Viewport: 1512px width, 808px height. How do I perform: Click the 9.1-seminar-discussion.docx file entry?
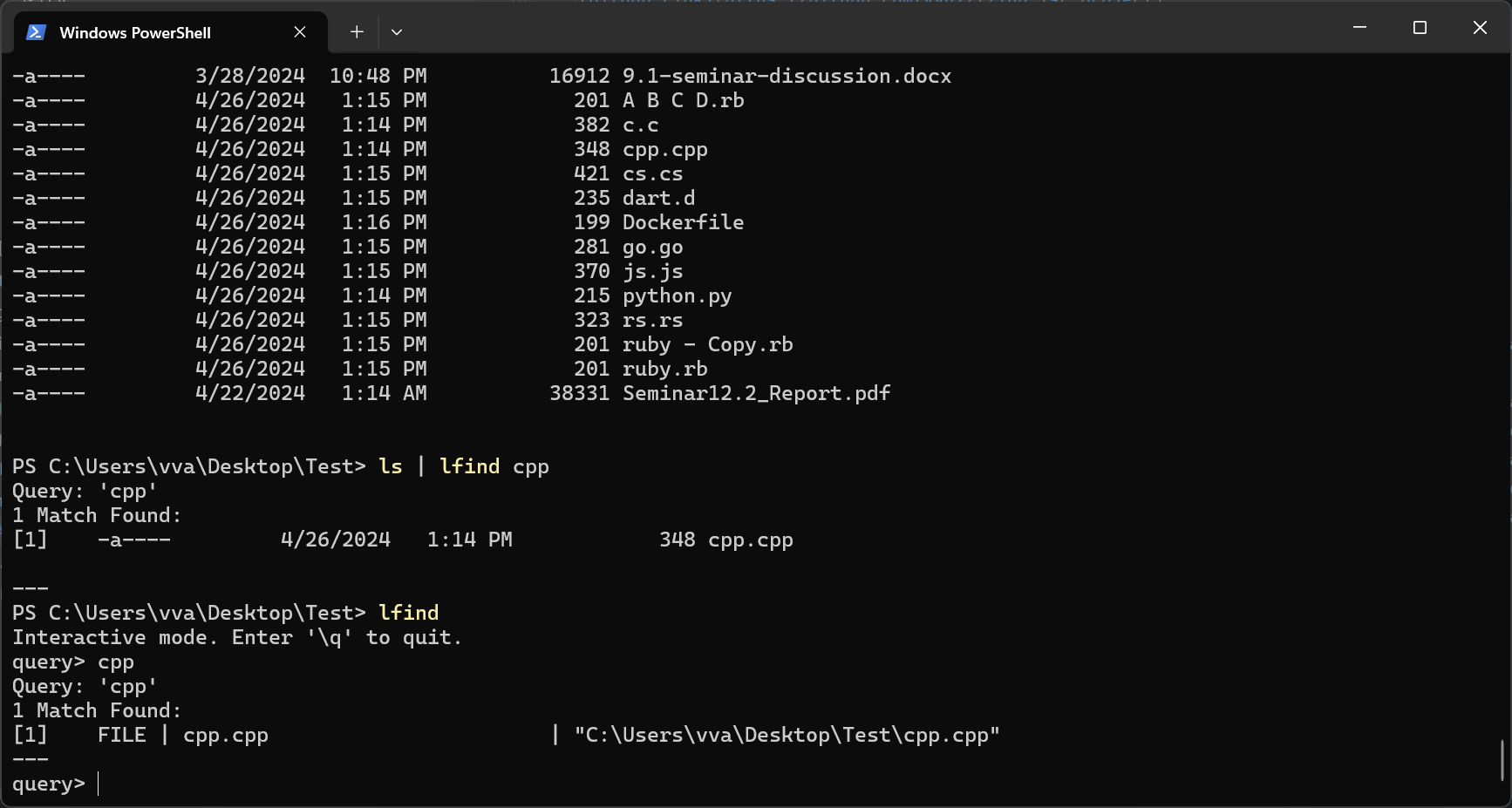(786, 76)
